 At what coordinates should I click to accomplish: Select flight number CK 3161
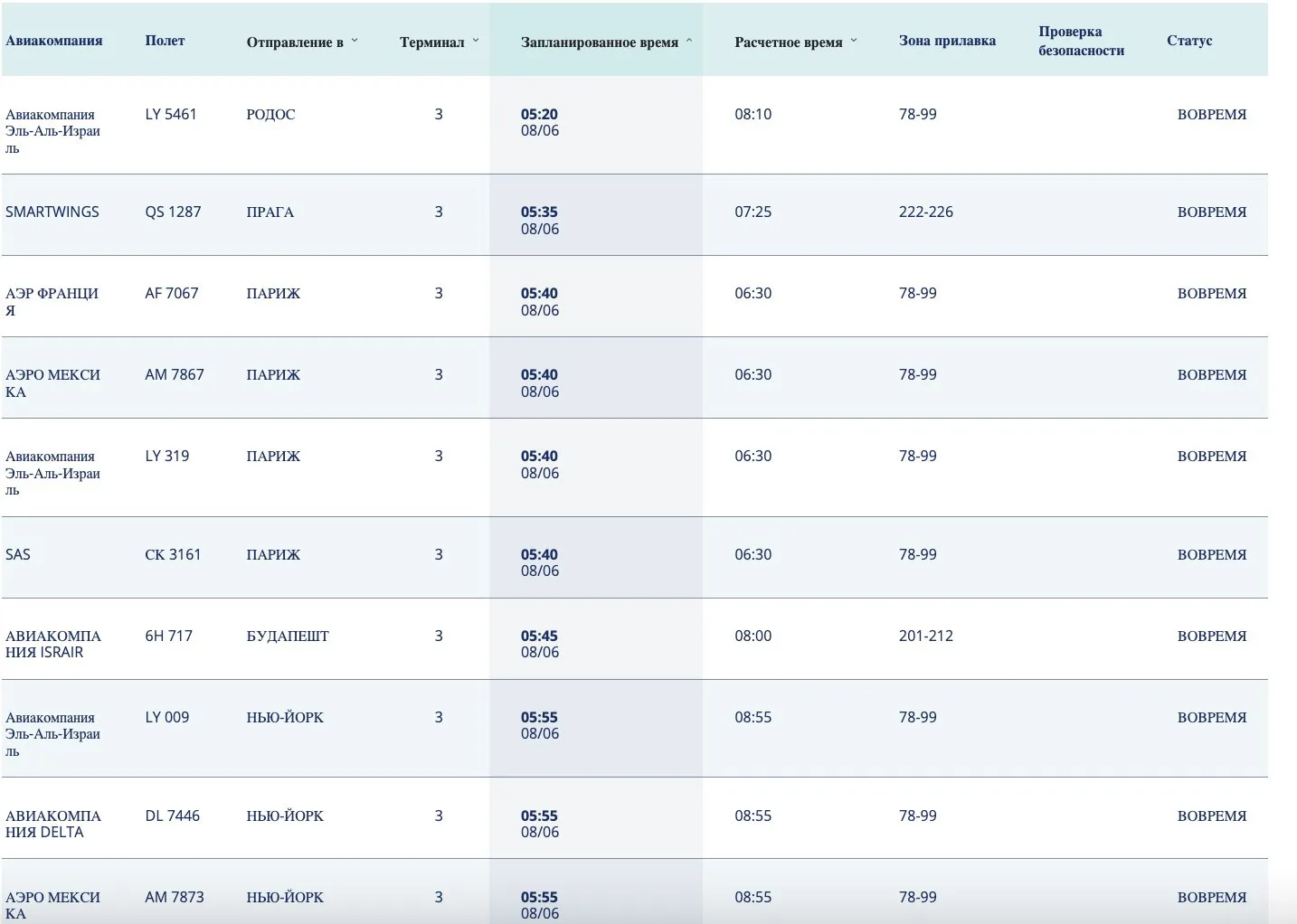tap(173, 554)
